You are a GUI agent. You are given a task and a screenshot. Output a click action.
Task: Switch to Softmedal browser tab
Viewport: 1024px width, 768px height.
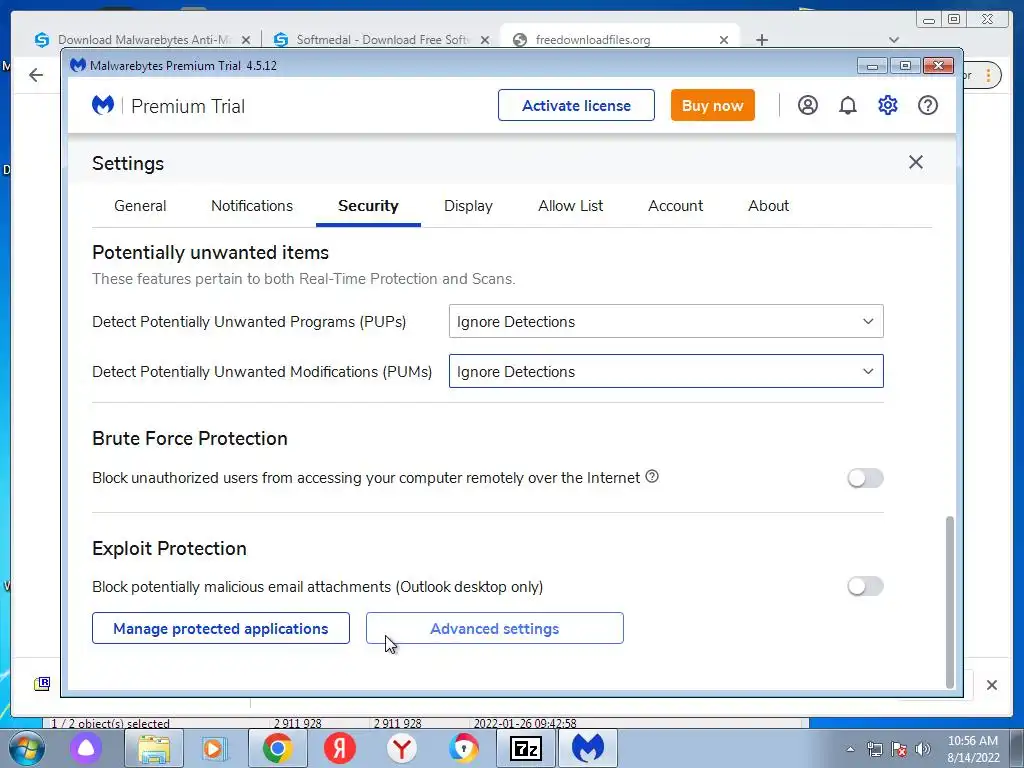(x=383, y=40)
